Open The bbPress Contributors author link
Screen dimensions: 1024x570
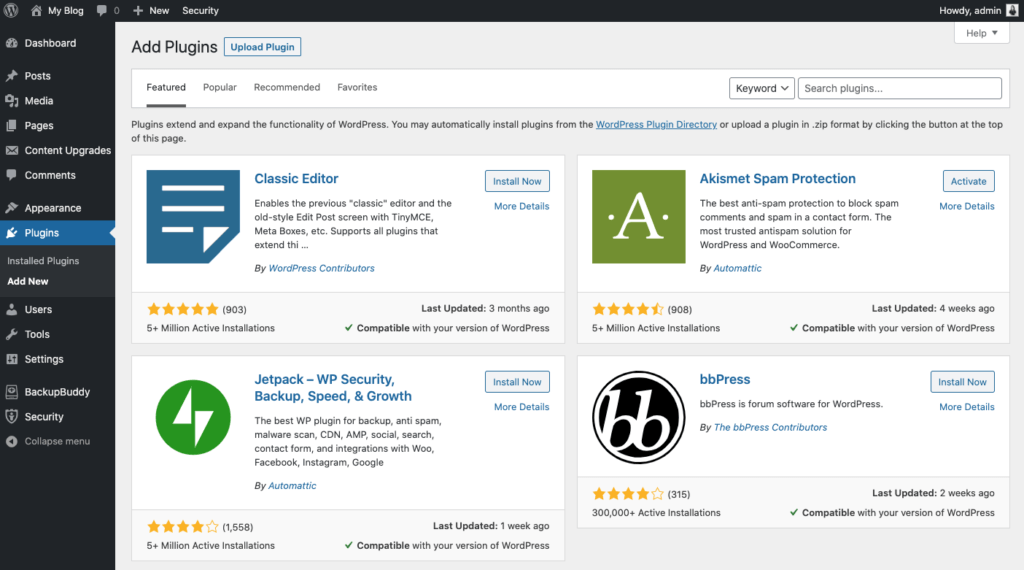click(770, 428)
